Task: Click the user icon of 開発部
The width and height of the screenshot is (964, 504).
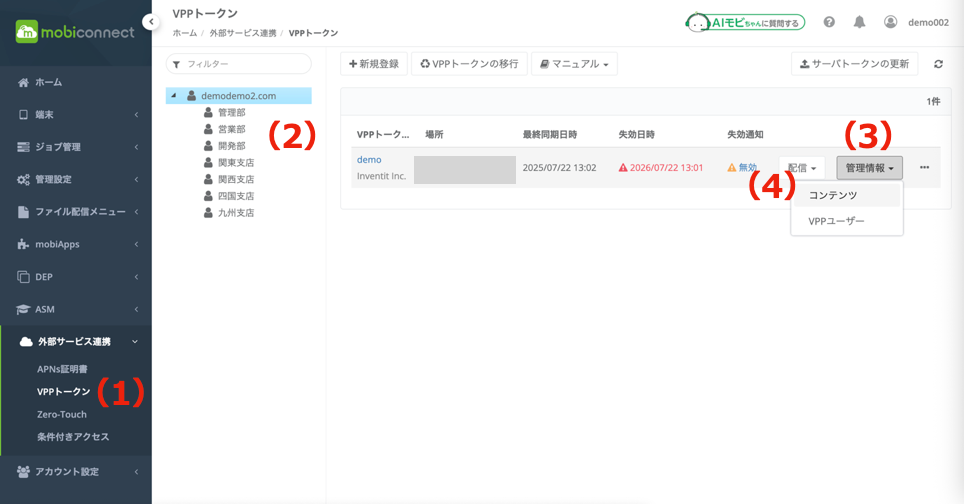Action: coord(208,146)
